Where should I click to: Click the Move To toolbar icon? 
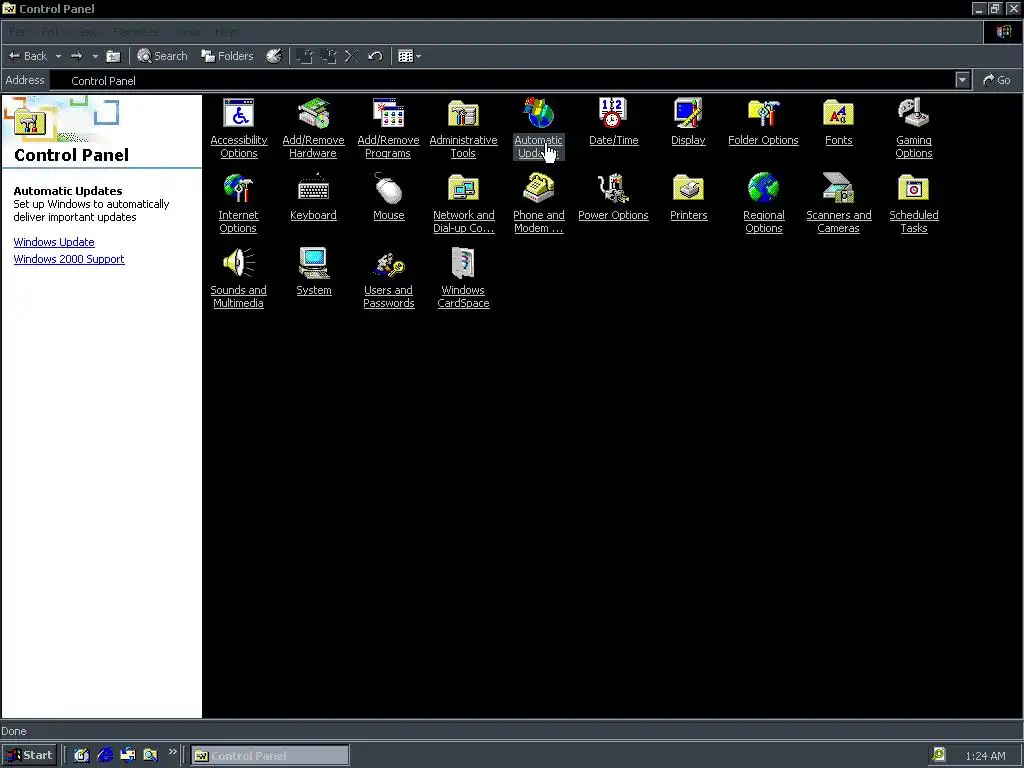coord(305,56)
